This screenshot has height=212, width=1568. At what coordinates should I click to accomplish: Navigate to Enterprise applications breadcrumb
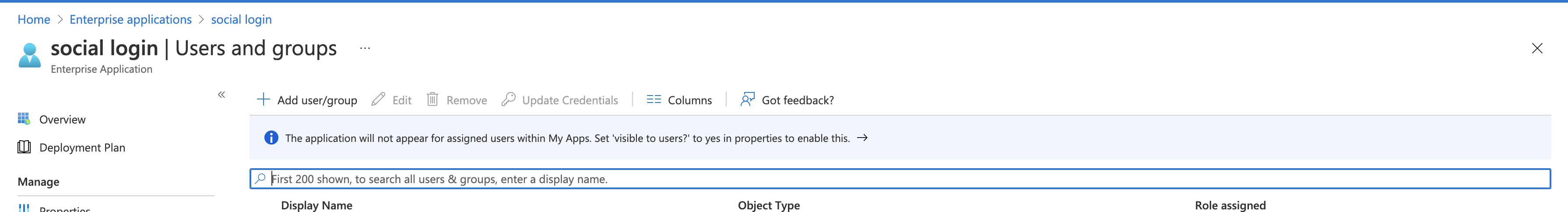click(x=130, y=20)
